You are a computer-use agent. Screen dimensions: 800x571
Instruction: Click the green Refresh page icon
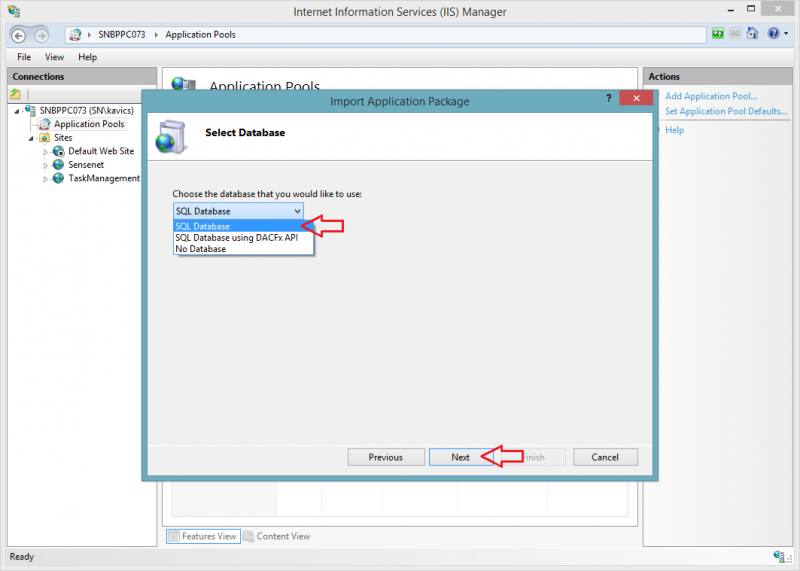[718, 34]
